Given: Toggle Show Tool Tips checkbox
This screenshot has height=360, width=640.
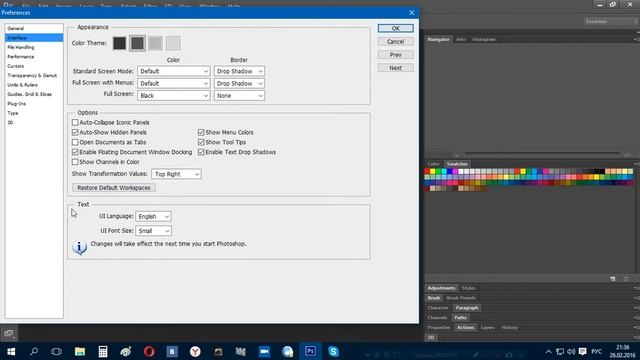Looking at the screenshot, I should (x=201, y=142).
